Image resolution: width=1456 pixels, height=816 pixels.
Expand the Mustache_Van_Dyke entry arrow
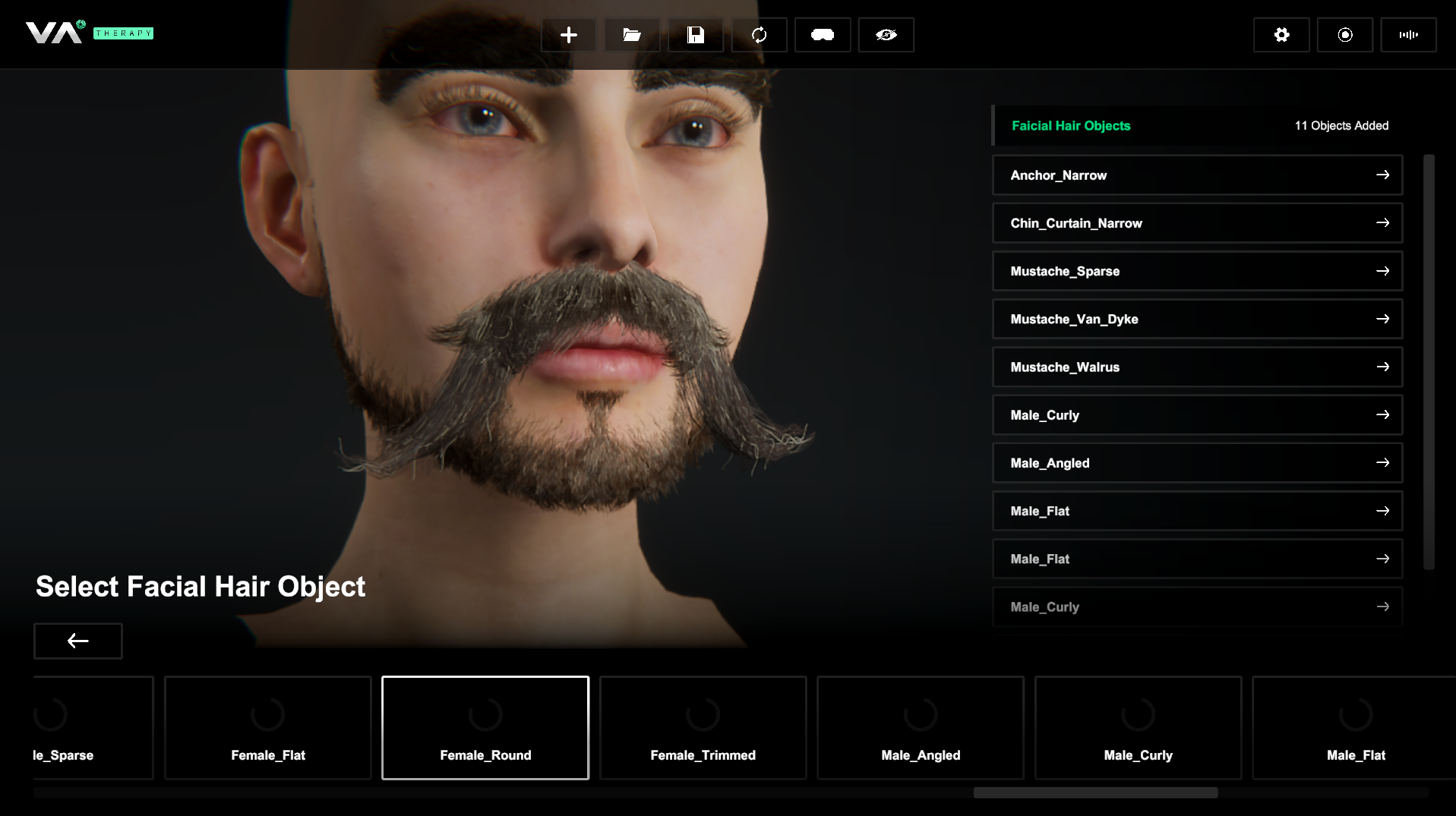1382,320
